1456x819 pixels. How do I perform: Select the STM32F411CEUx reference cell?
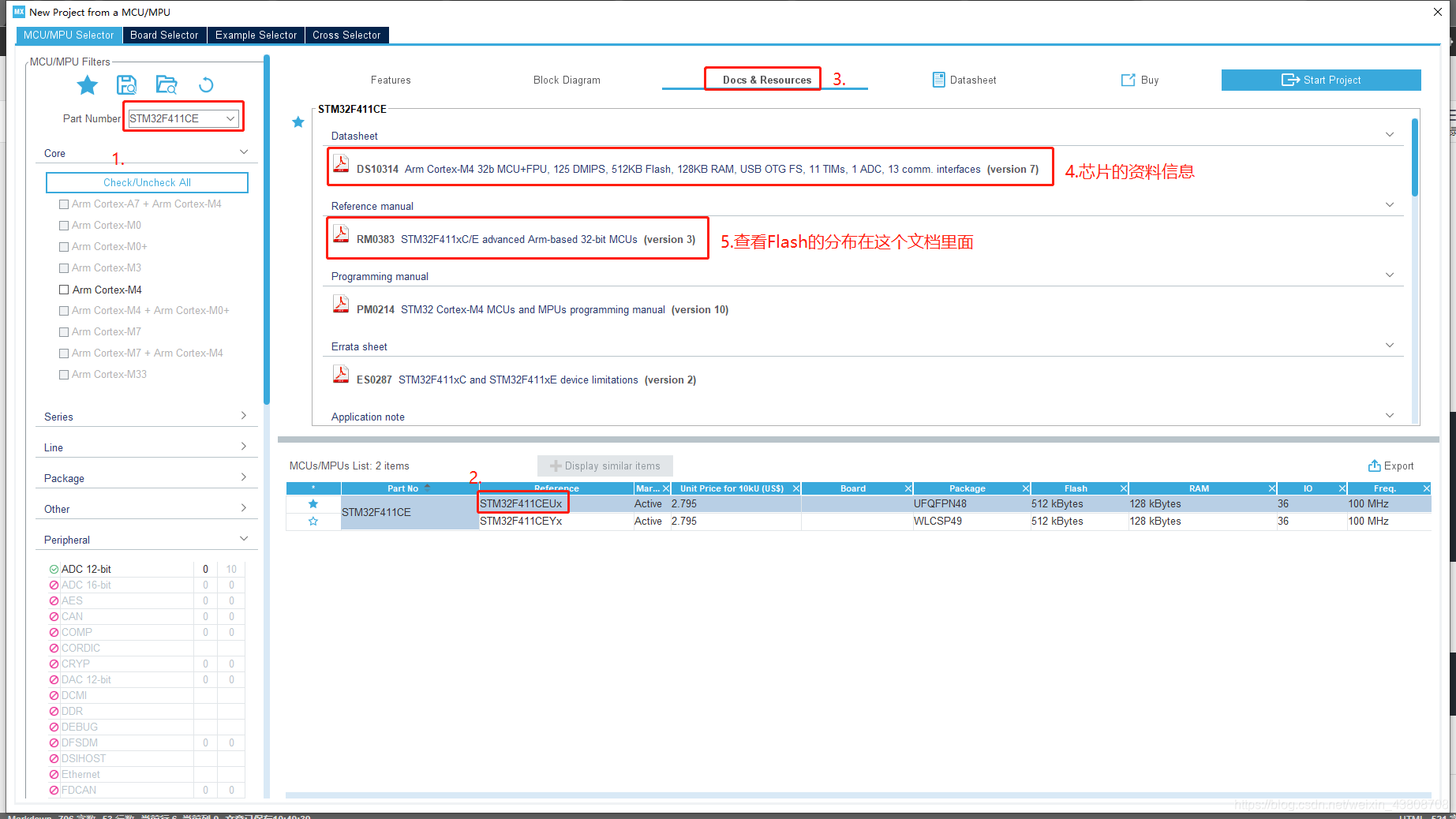pyautogui.click(x=556, y=503)
